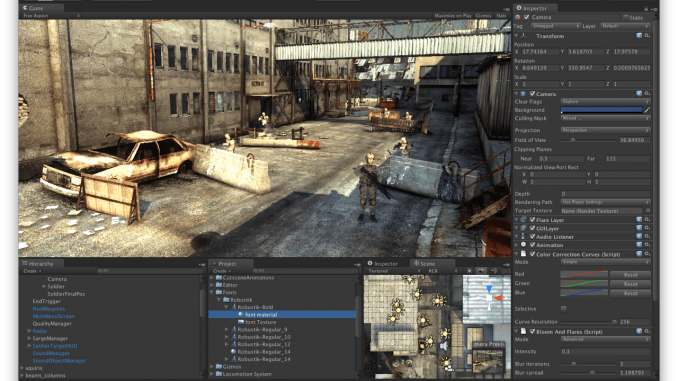The height and width of the screenshot is (381, 678).
Task: Reset the Green color curve
Action: [x=630, y=284]
